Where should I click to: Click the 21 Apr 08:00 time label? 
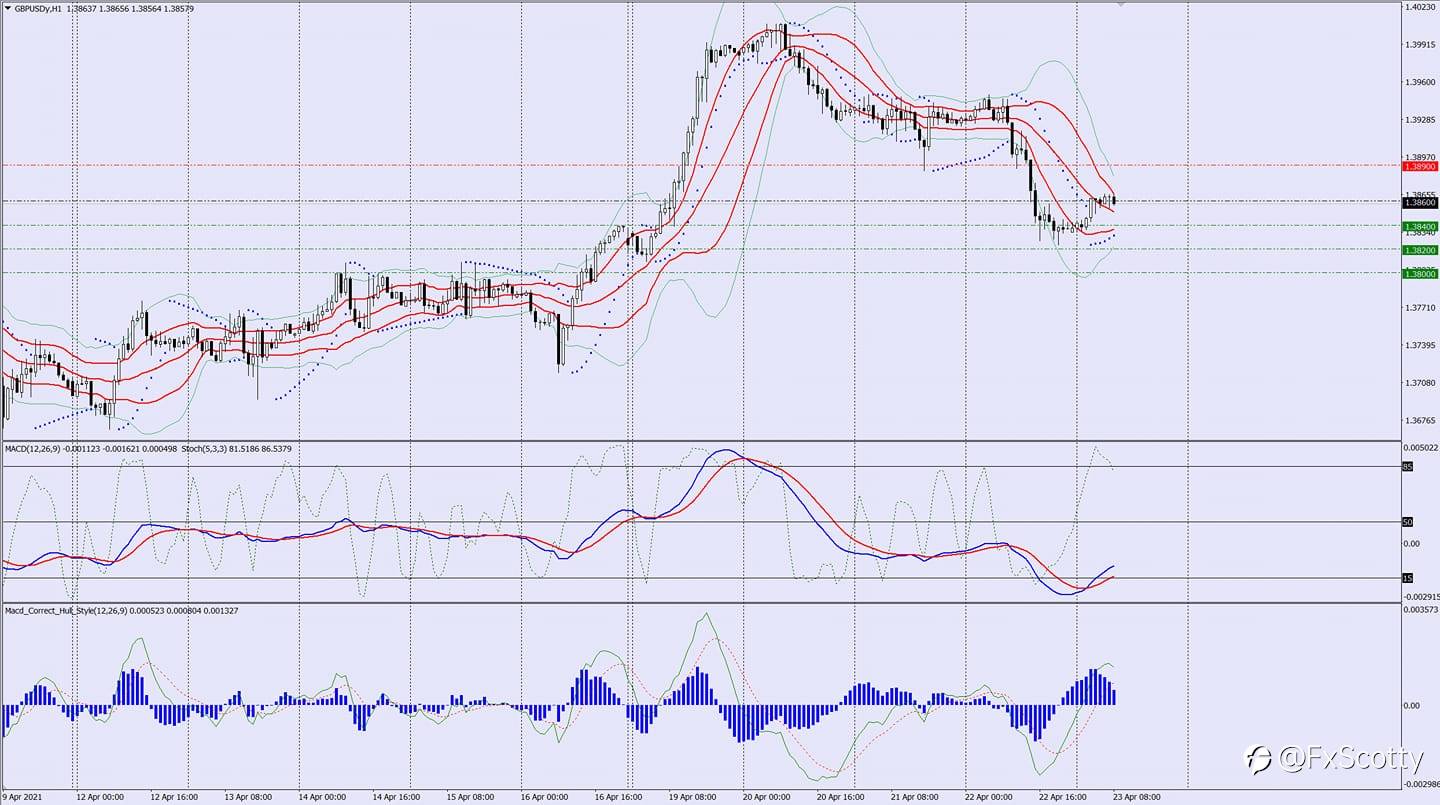tap(914, 798)
